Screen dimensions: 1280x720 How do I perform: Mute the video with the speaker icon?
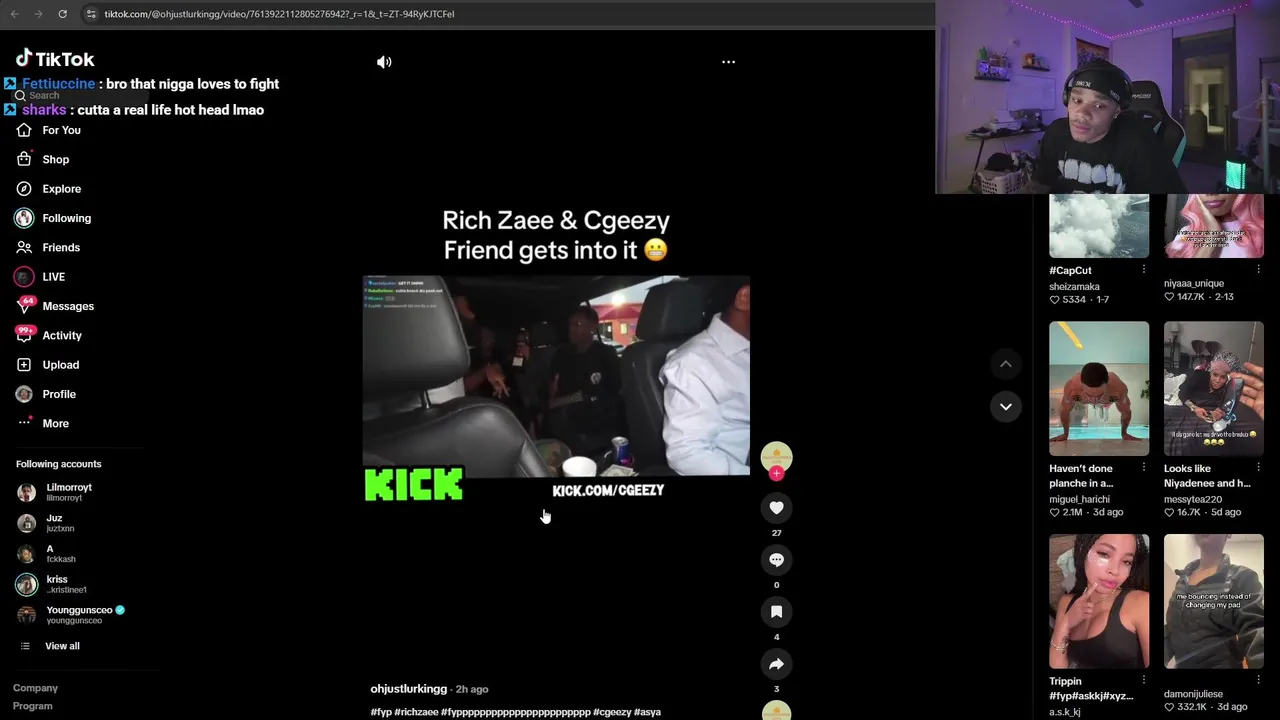pos(384,62)
